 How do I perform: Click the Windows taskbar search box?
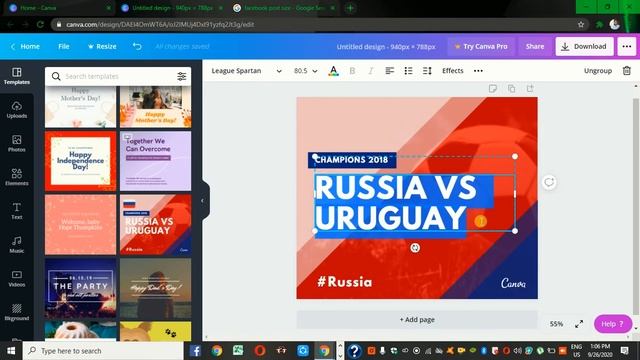point(103,351)
